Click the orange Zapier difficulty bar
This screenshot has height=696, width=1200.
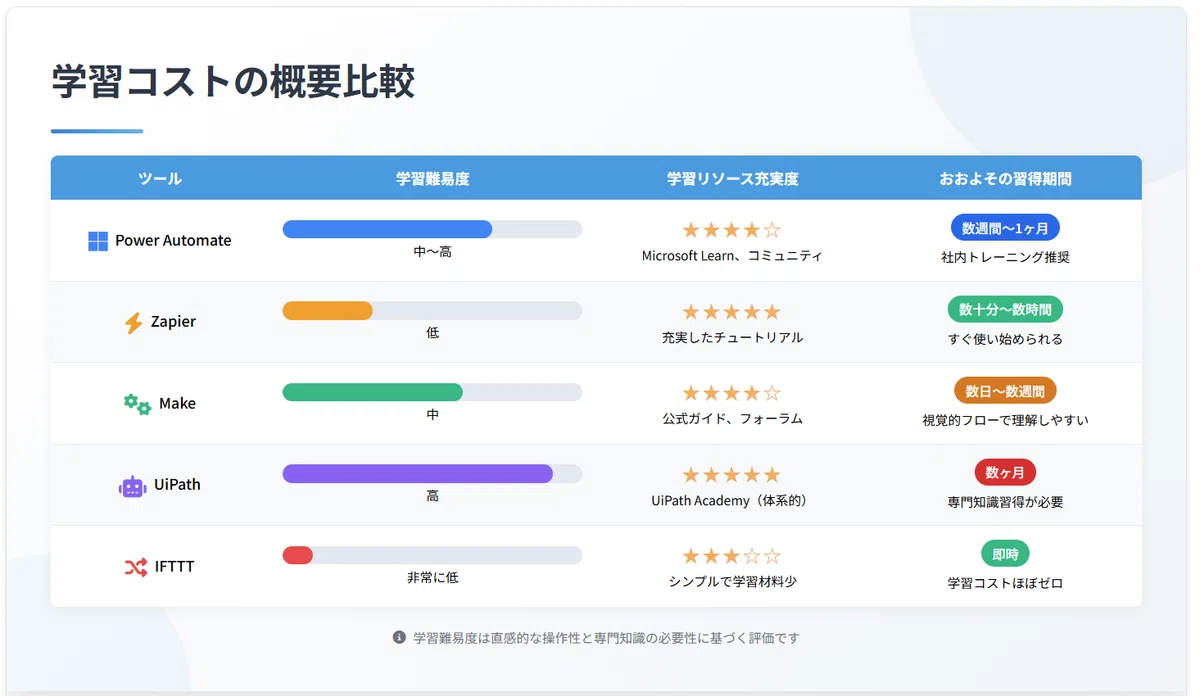[x=327, y=311]
